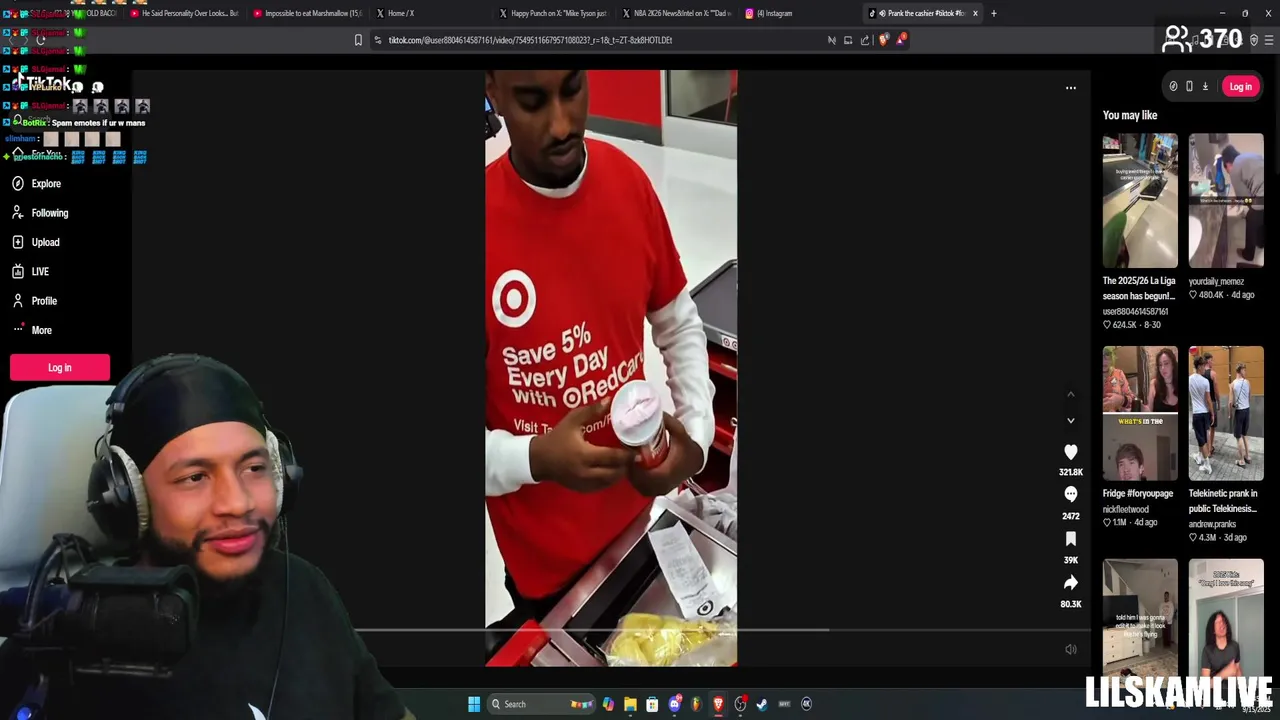This screenshot has height=720, width=1280.
Task: Switch to 'He Said Personality Over Looks' tab
Action: point(184,13)
